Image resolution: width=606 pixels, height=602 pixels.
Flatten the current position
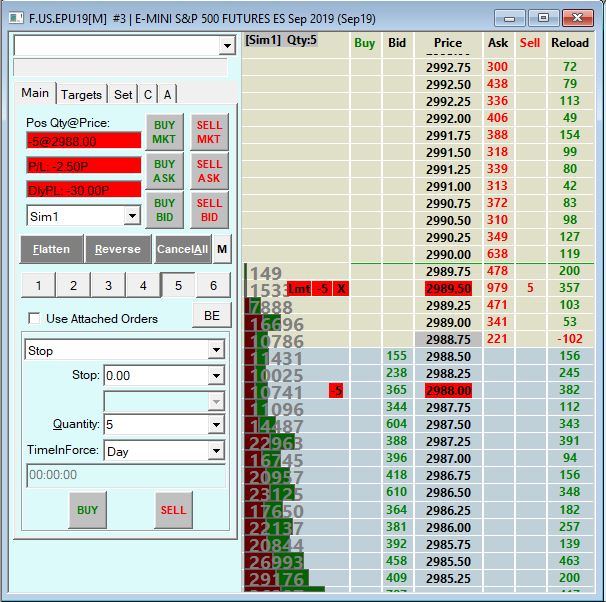click(51, 249)
